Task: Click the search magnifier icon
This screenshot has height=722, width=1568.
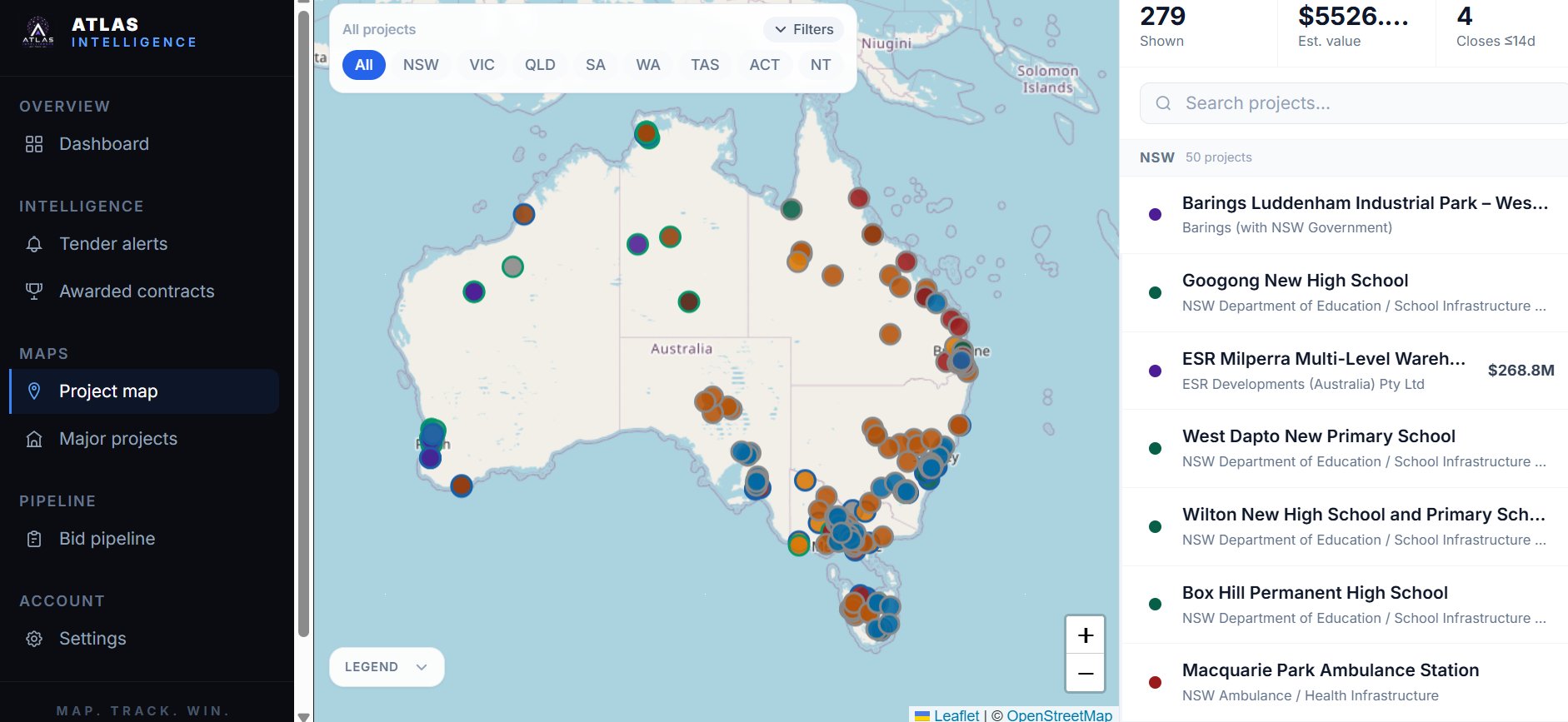Action: [1164, 103]
